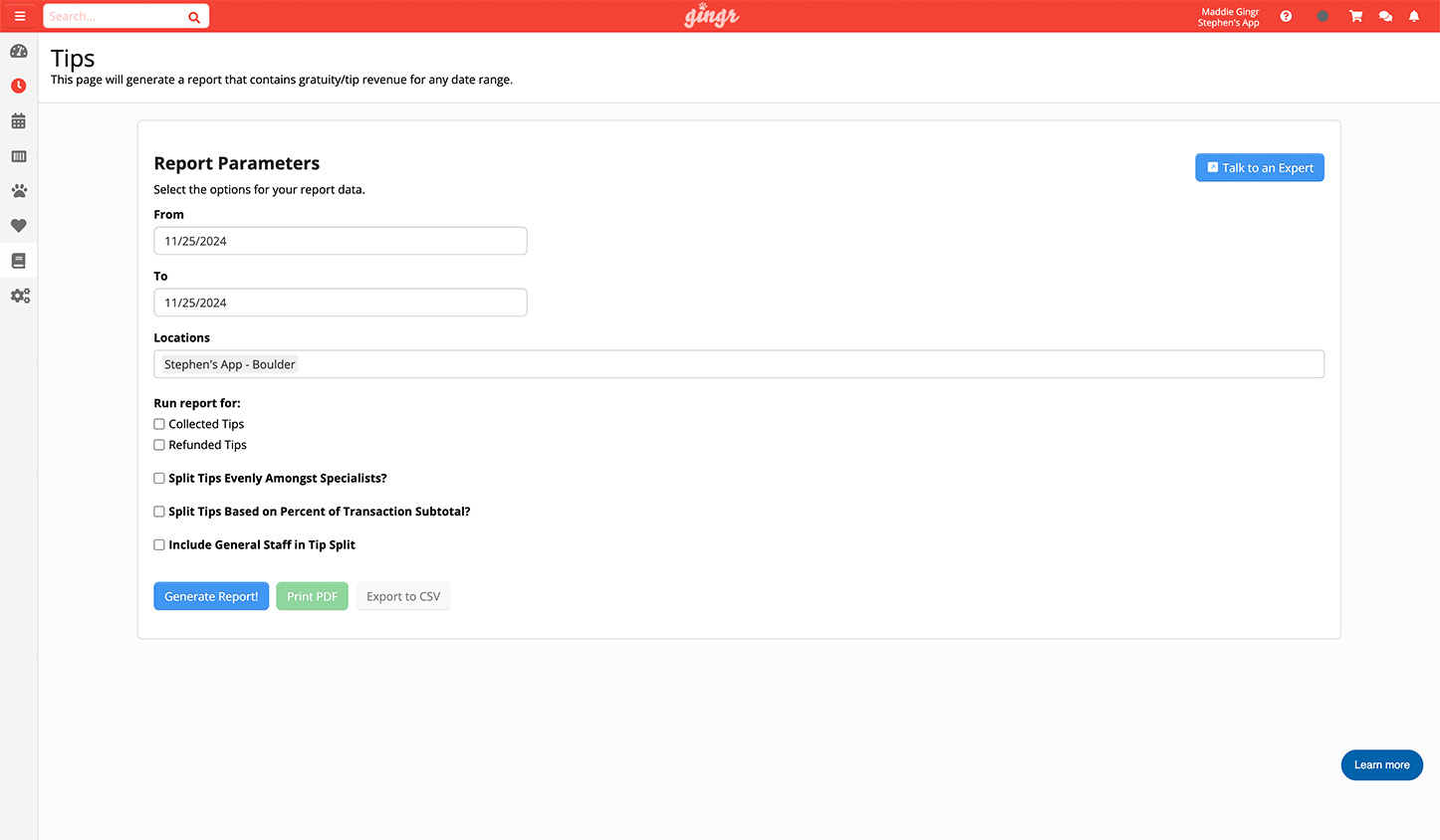Check the Refunded Tips option
Image resolution: width=1440 pixels, height=840 pixels.
159,445
